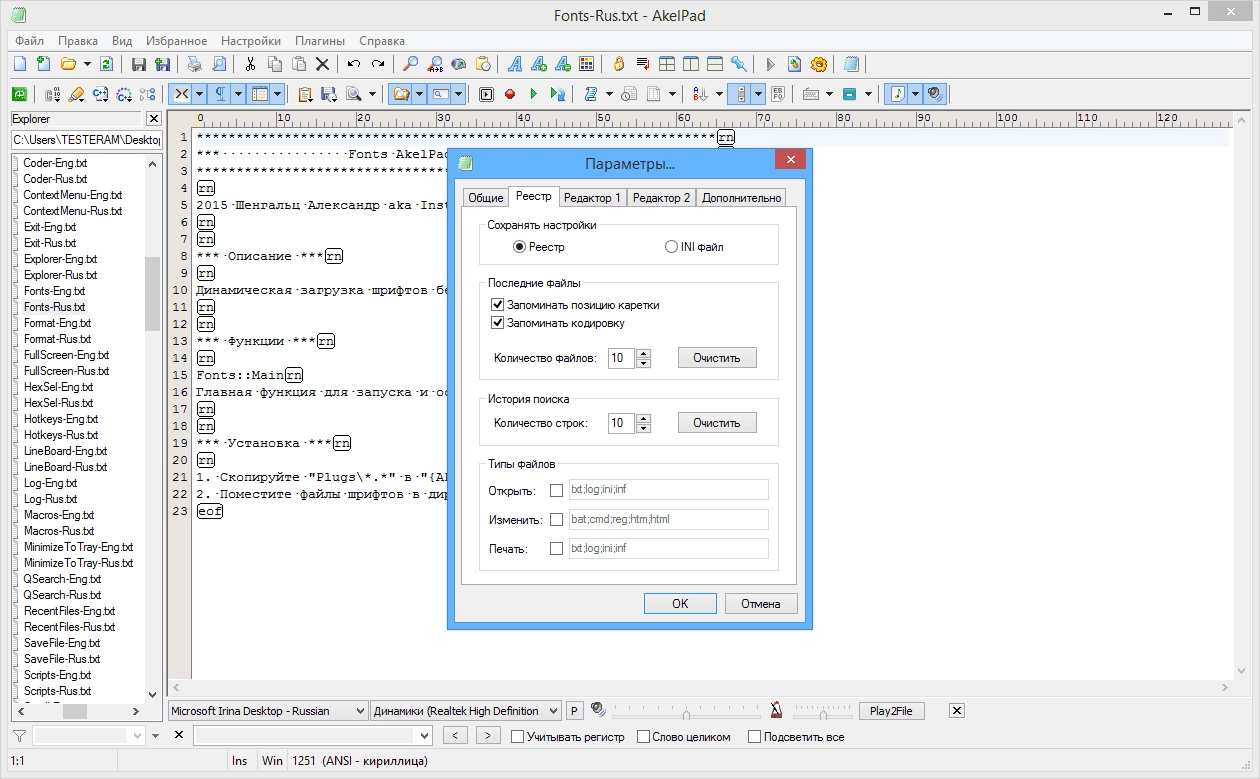
Task: Uncheck Запоминать кодировку checkbox
Action: (497, 323)
